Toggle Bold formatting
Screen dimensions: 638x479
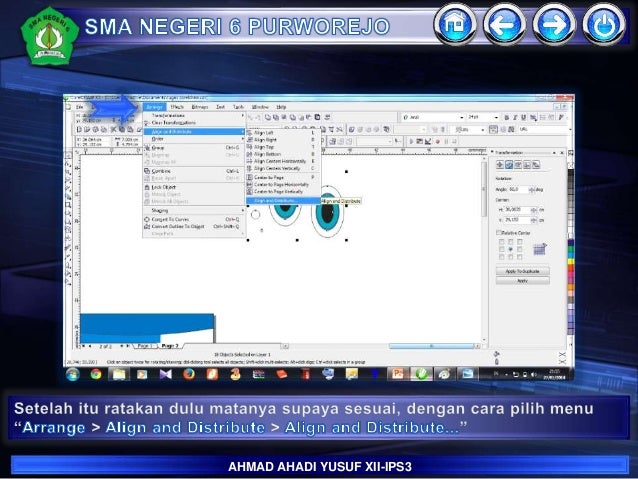[x=507, y=118]
